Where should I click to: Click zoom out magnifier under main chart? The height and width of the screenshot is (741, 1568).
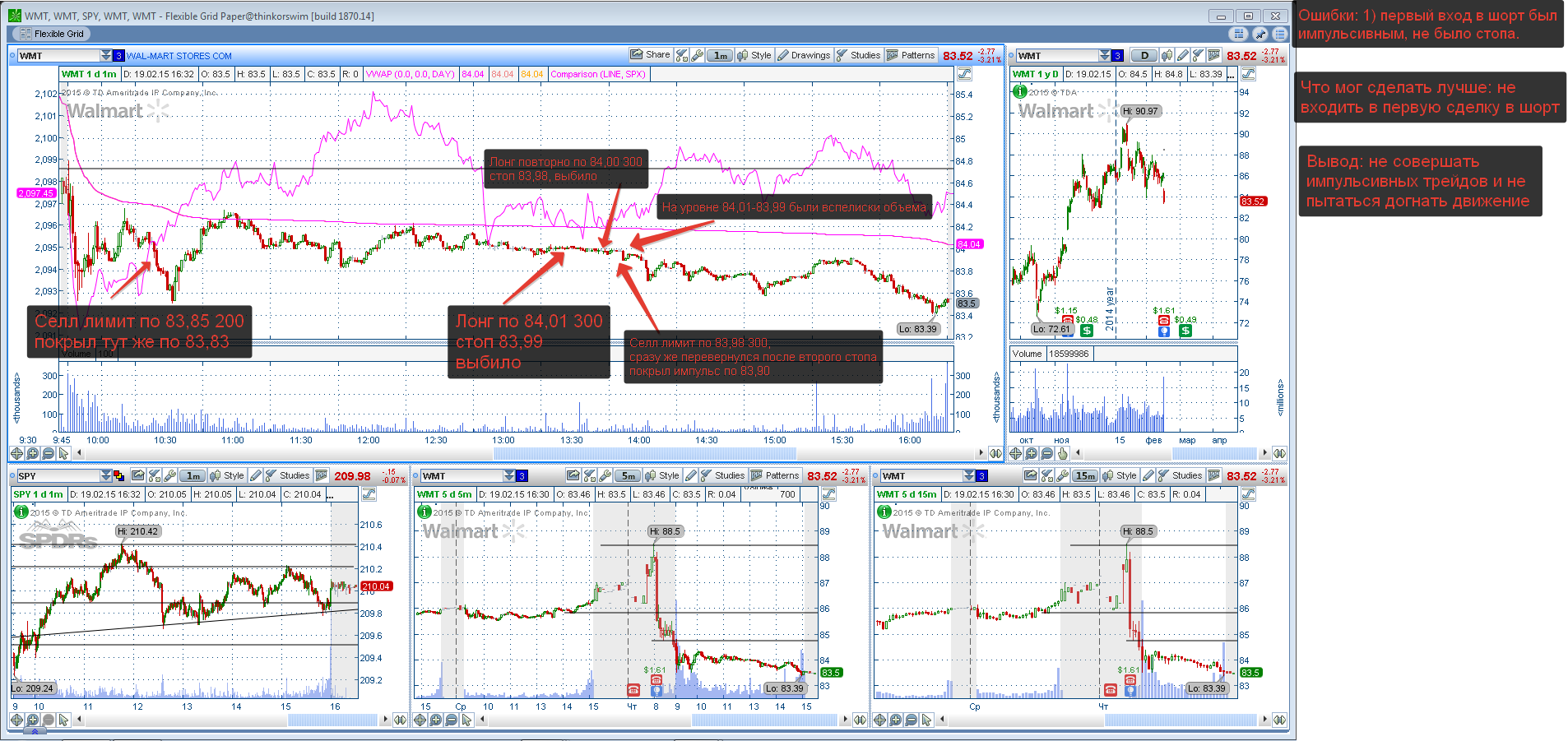[48, 453]
